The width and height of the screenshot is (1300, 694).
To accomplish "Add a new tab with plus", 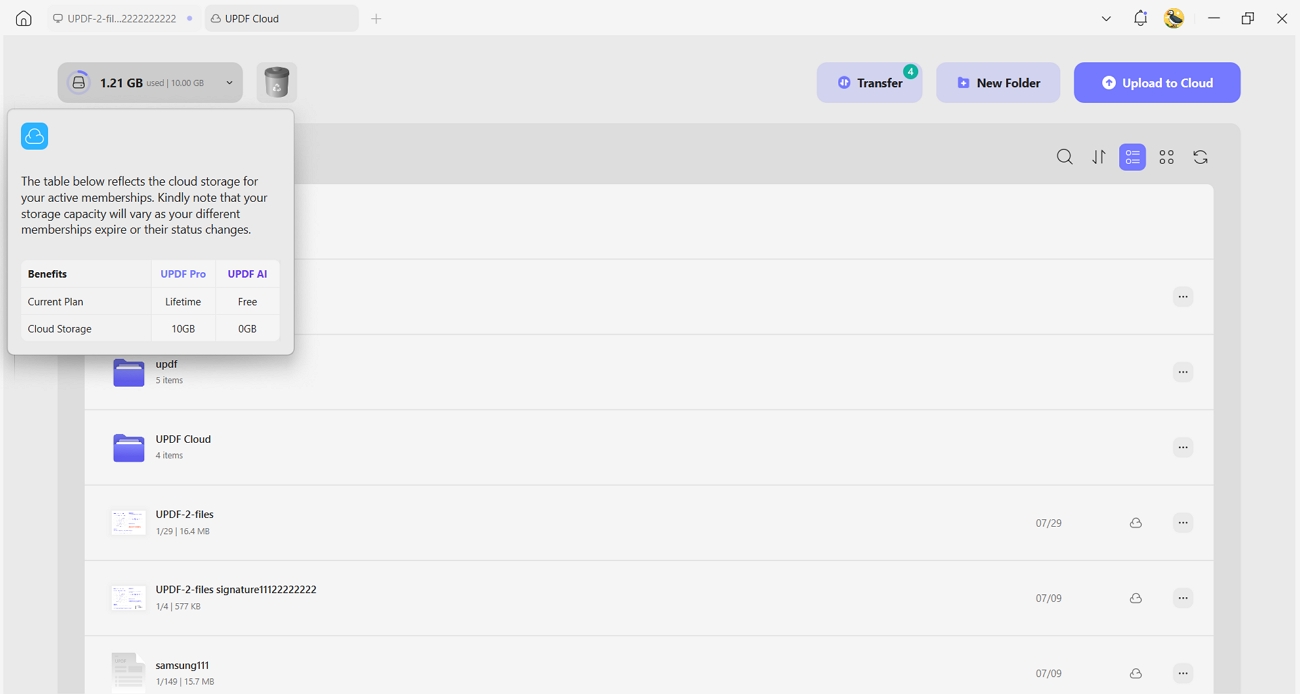I will (x=376, y=18).
